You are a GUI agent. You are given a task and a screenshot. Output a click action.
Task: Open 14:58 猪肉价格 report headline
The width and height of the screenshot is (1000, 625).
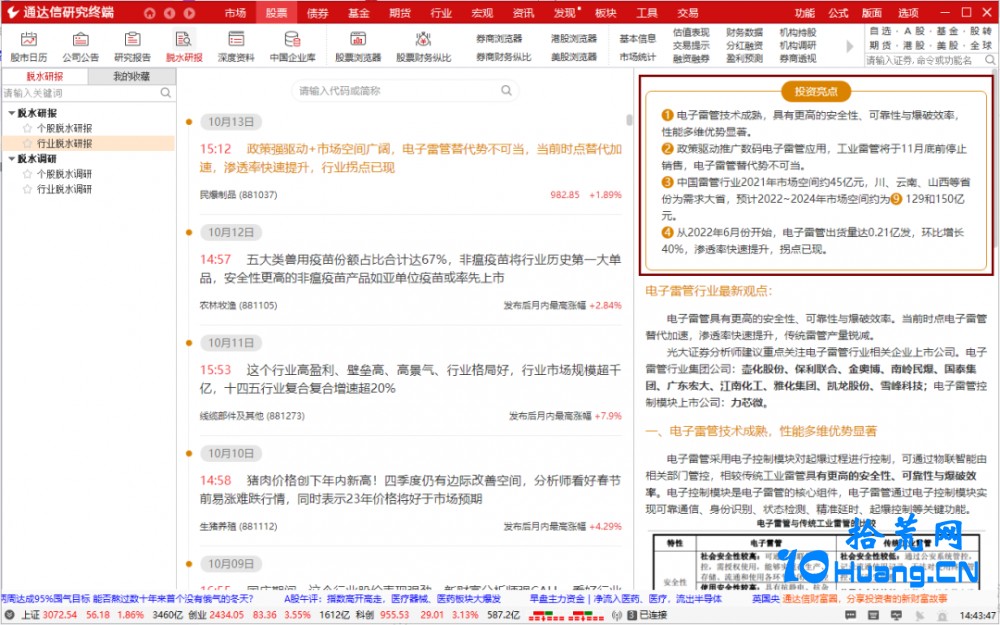[411, 489]
